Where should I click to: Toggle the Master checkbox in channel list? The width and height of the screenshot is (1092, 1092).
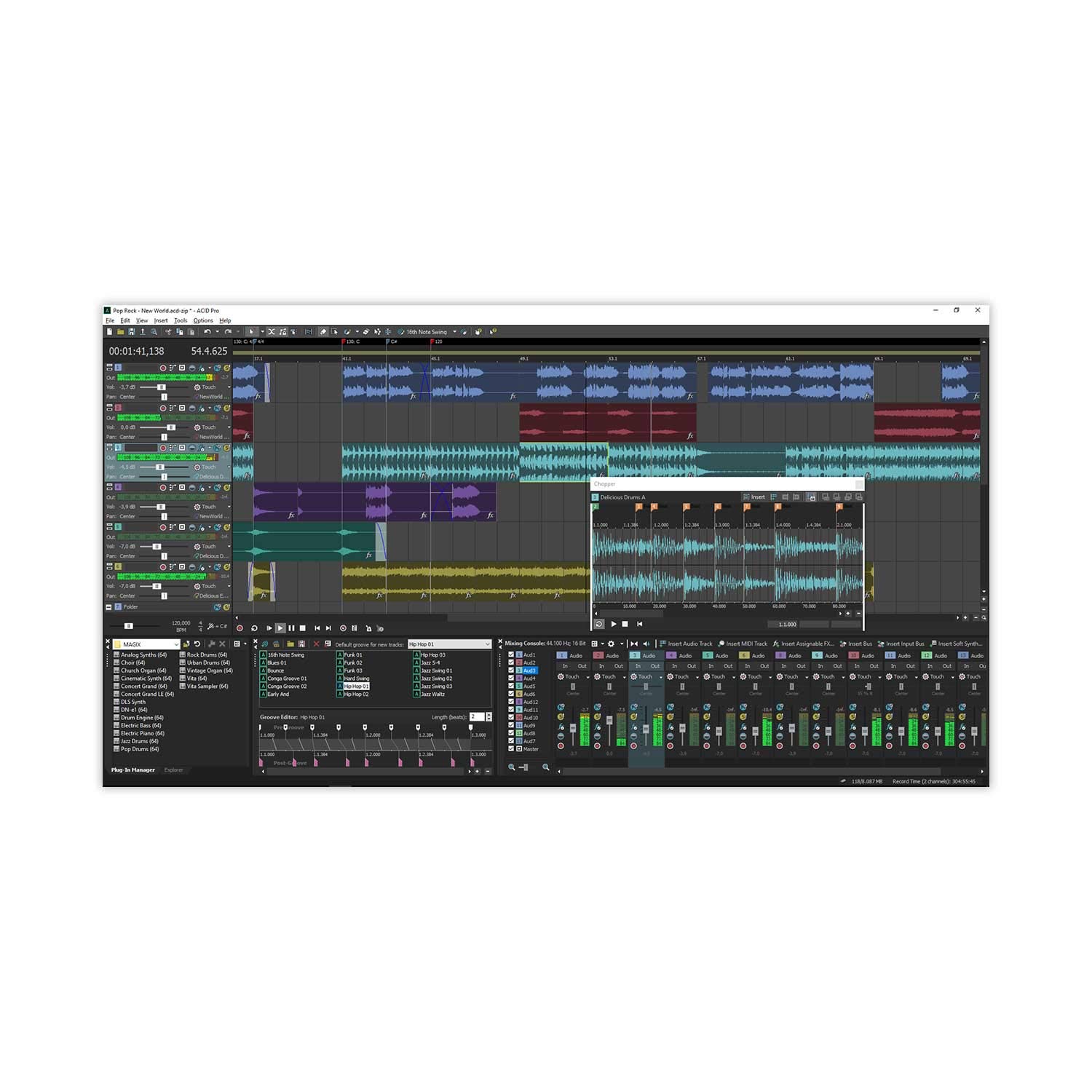(511, 749)
